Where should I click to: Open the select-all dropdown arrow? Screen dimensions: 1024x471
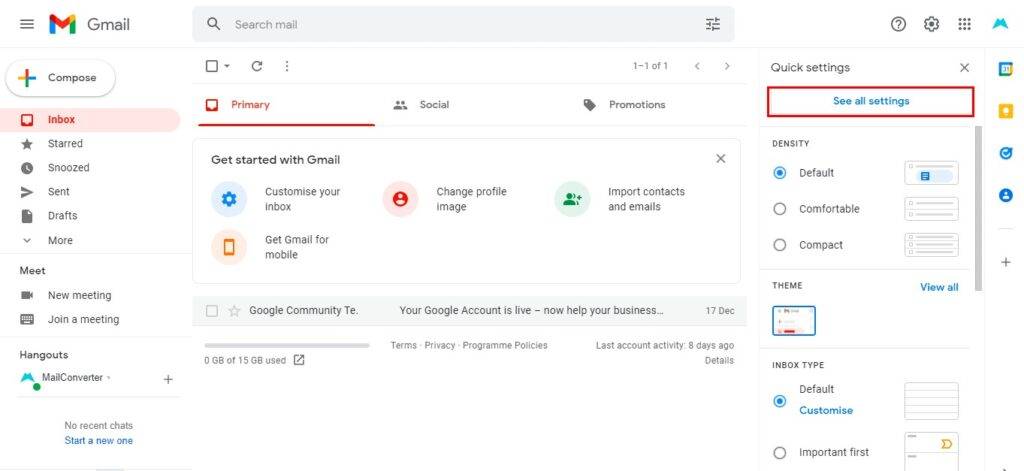tap(227, 66)
